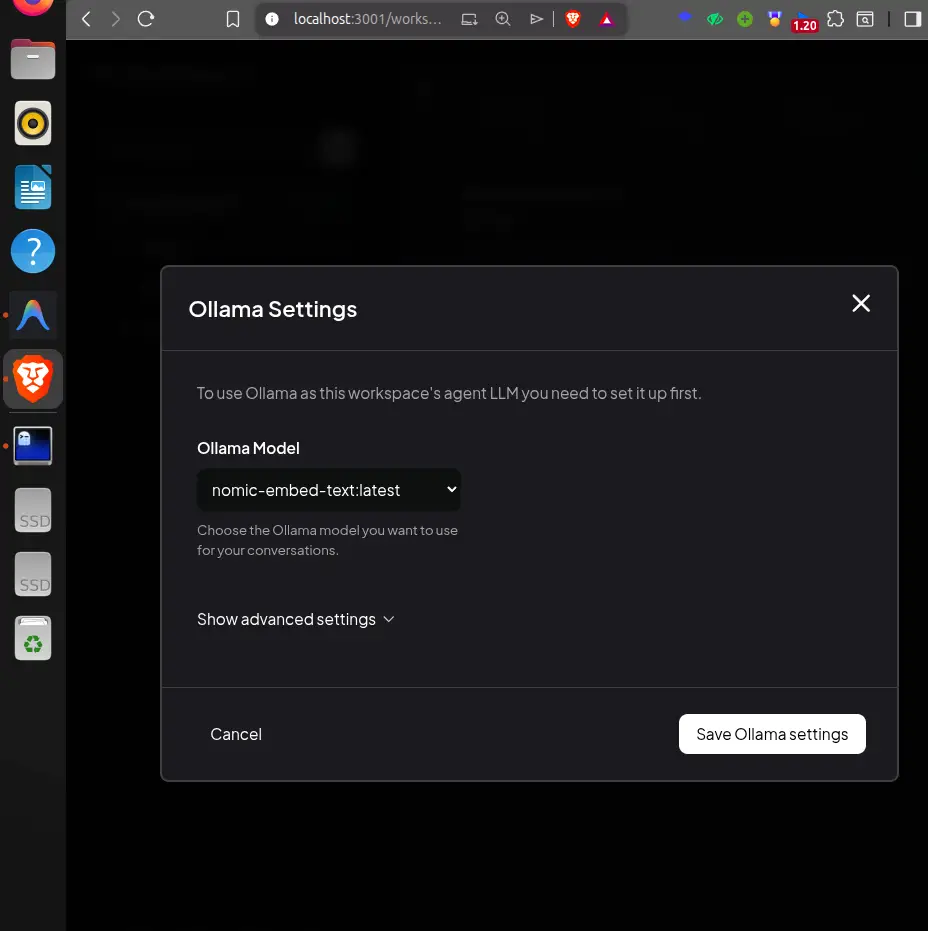The image size is (928, 931).
Task: Click the extension with 1.20 badge
Action: pyautogui.click(x=805, y=21)
